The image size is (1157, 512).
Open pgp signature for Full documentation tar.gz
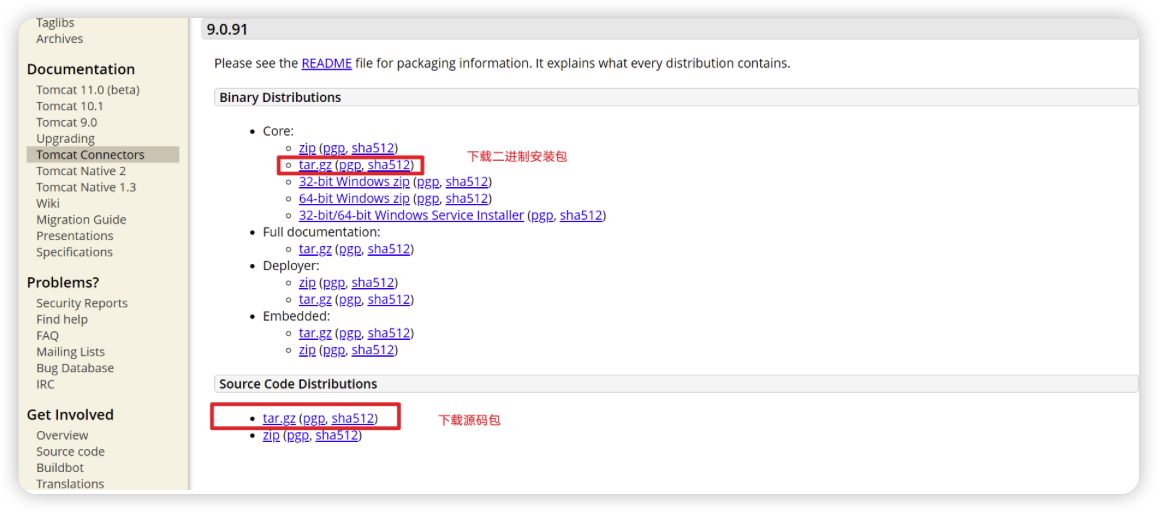click(350, 249)
